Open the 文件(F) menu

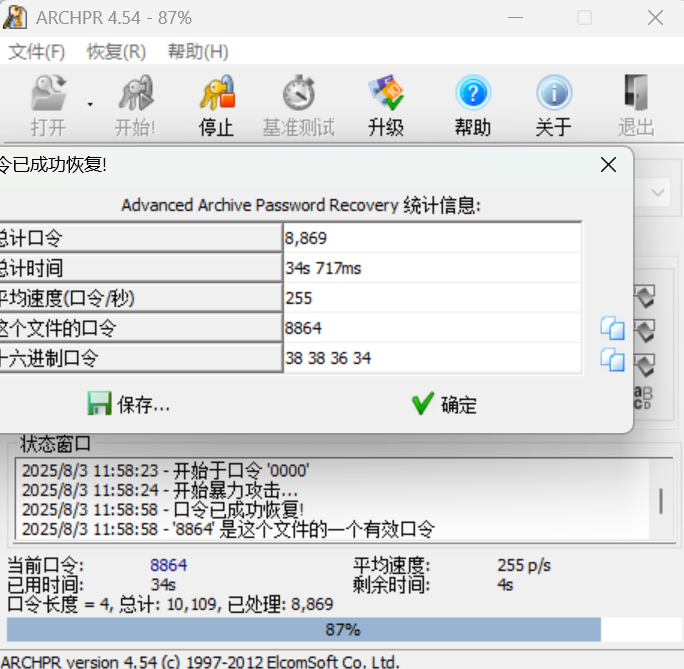(x=37, y=51)
